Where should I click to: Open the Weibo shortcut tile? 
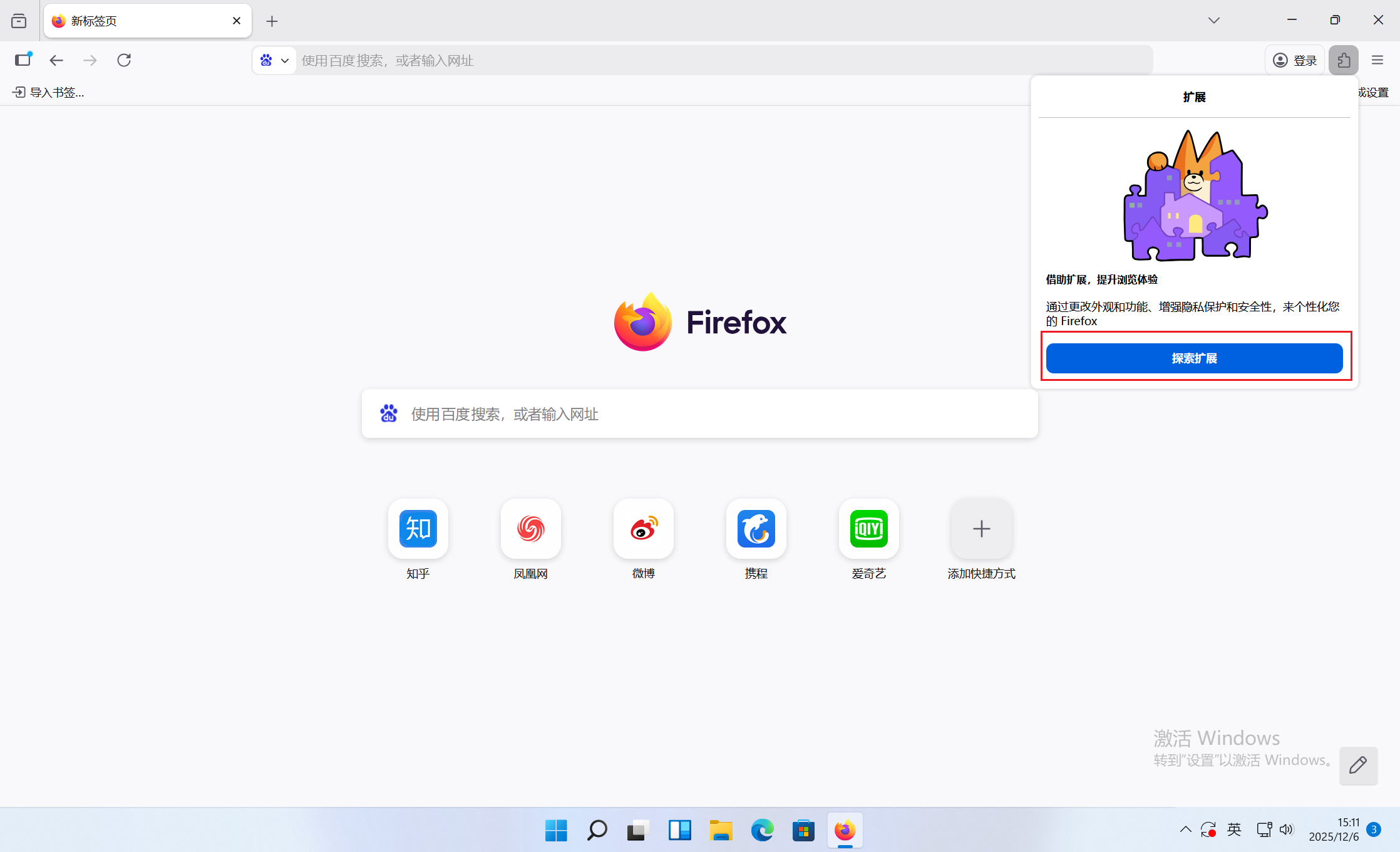click(x=643, y=529)
